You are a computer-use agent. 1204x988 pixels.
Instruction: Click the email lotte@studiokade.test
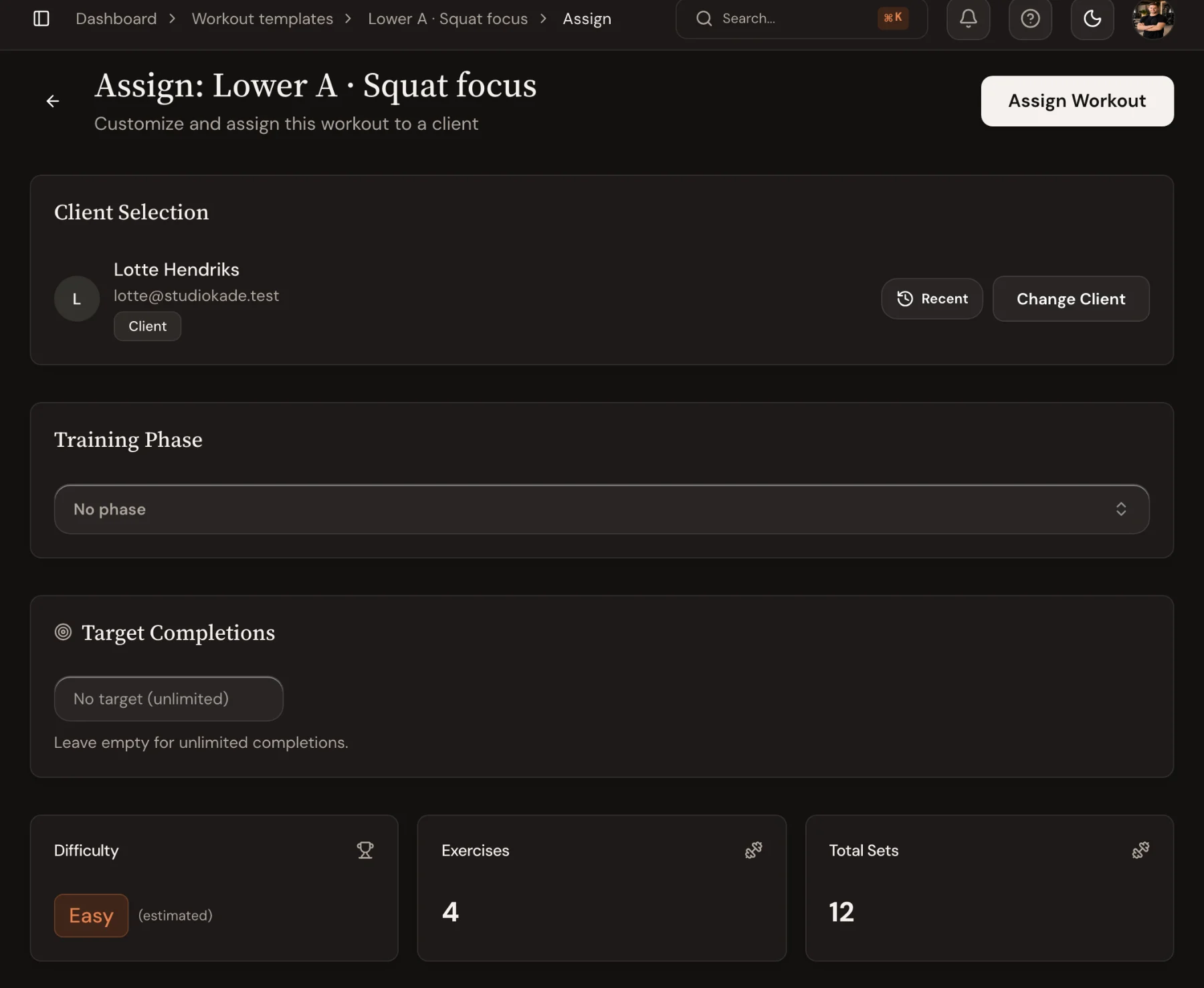[x=196, y=296]
